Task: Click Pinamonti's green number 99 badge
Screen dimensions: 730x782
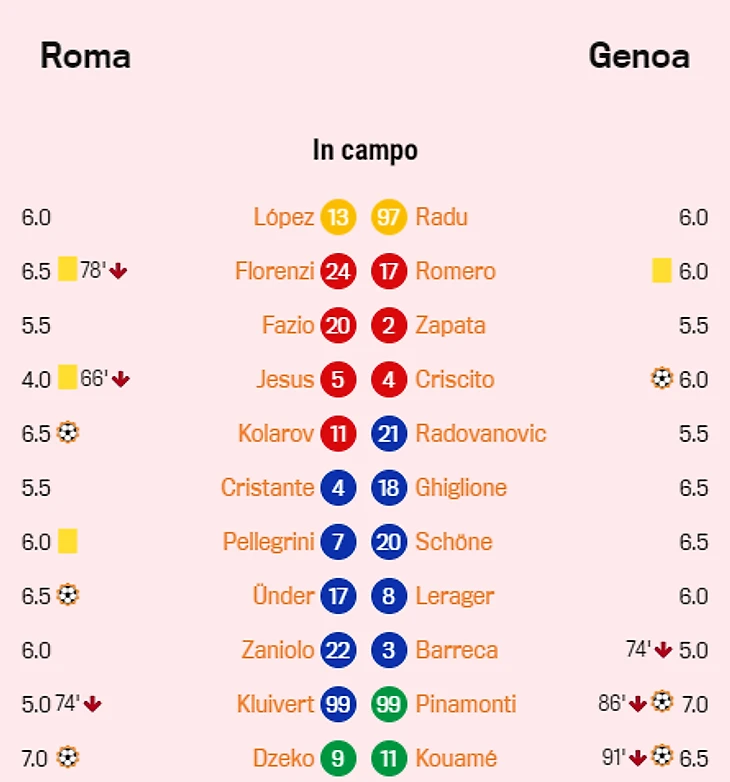Action: tap(389, 704)
